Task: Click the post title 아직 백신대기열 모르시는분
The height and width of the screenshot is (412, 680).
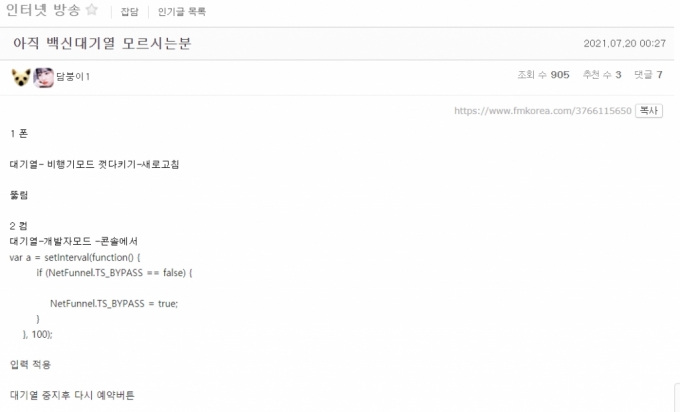Action: click(x=102, y=43)
